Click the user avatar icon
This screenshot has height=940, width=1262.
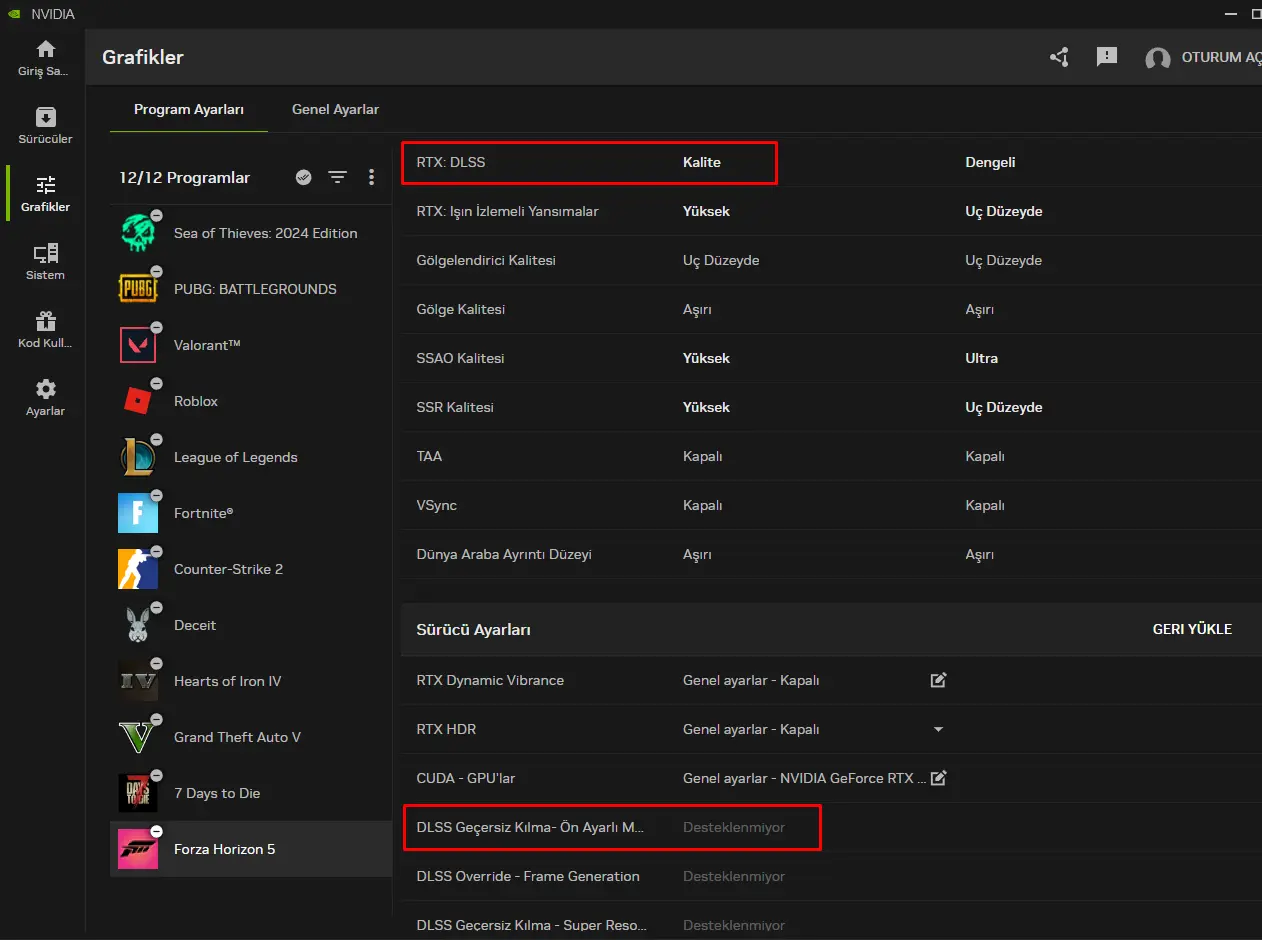[1158, 58]
